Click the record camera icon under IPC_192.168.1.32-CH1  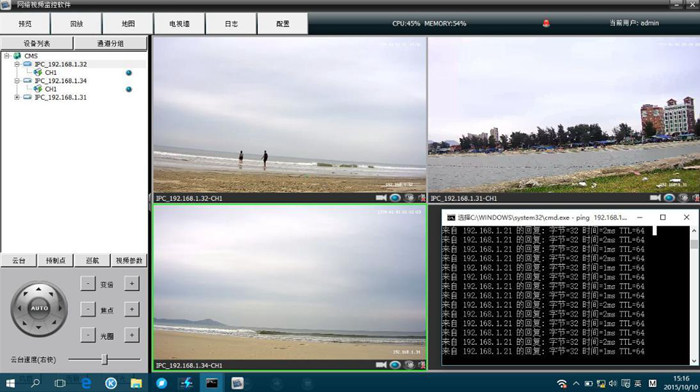pos(381,198)
